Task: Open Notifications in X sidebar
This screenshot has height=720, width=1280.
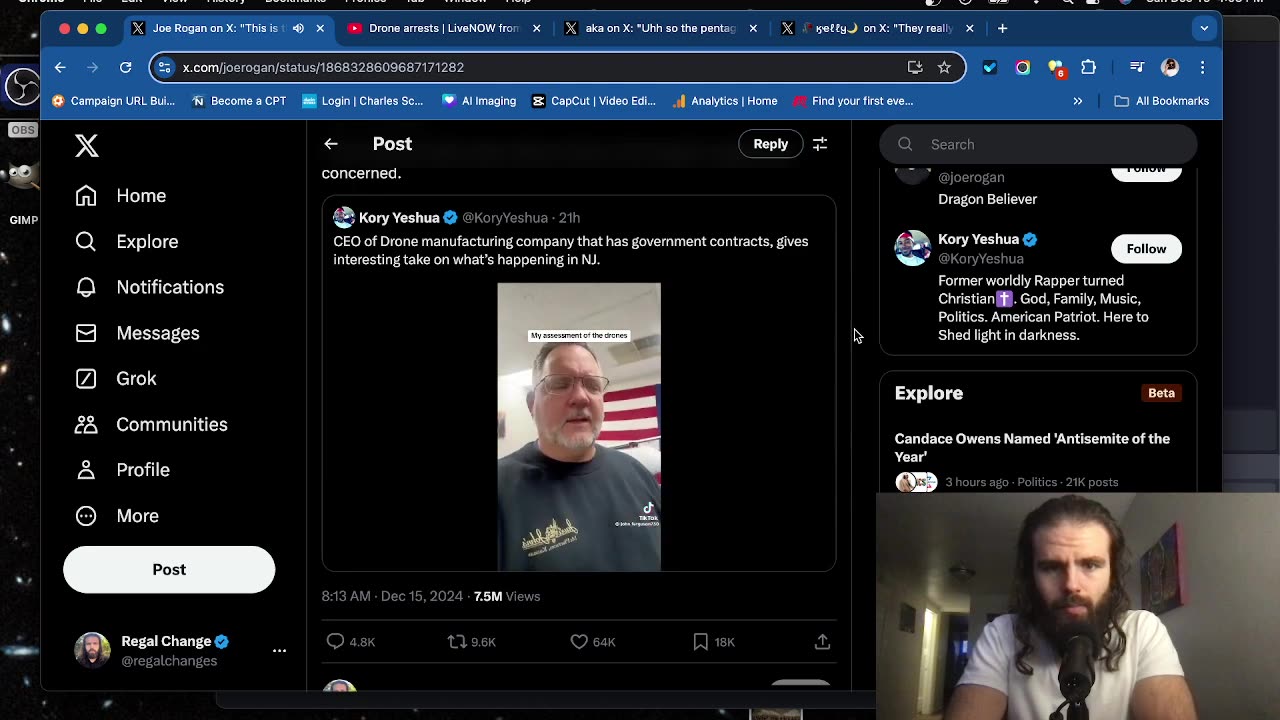Action: coord(149,287)
